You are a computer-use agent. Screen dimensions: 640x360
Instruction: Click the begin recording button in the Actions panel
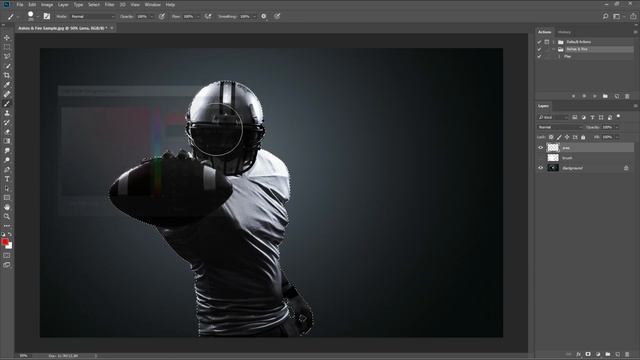(584, 96)
